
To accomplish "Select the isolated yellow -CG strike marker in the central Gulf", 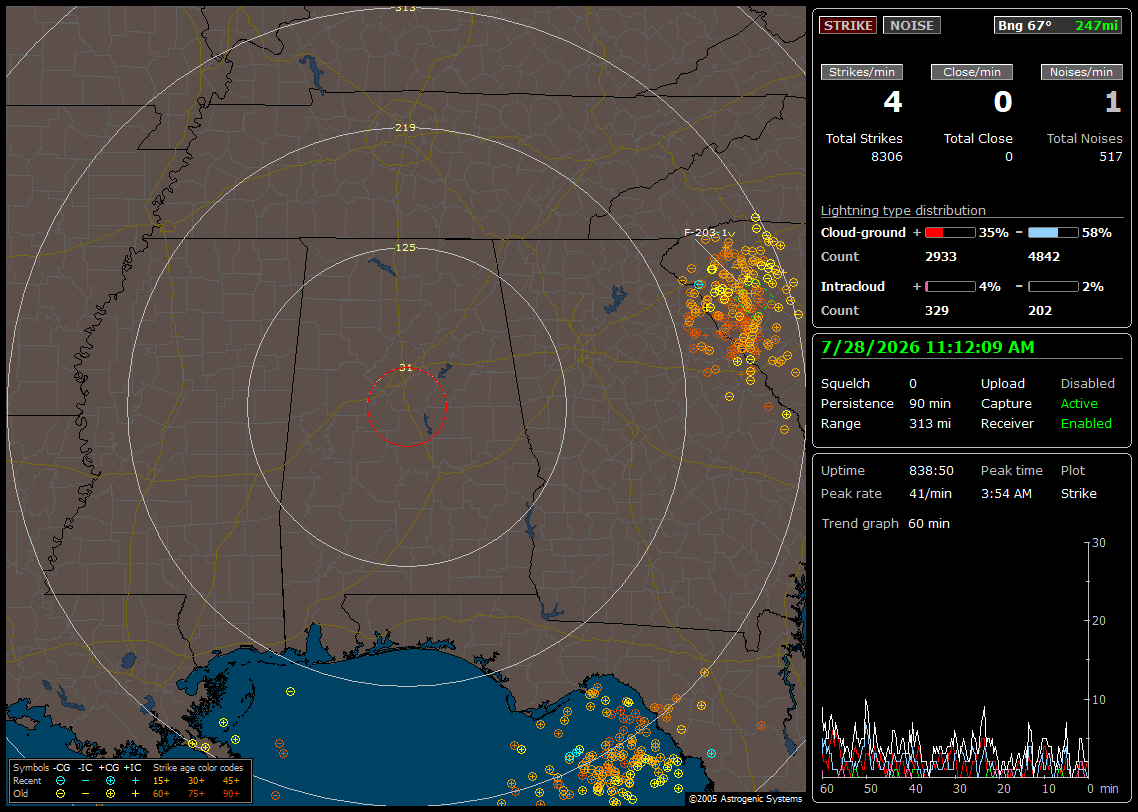I will [x=290, y=692].
